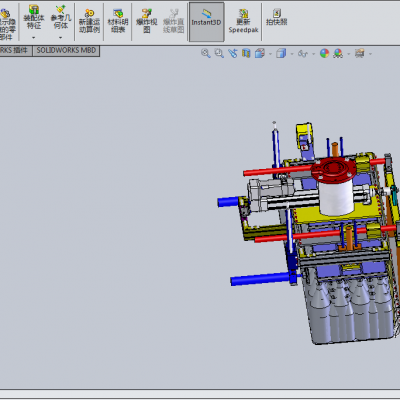Click the red flange on the 3D model
Screen dimensions: 400x400
point(333,170)
